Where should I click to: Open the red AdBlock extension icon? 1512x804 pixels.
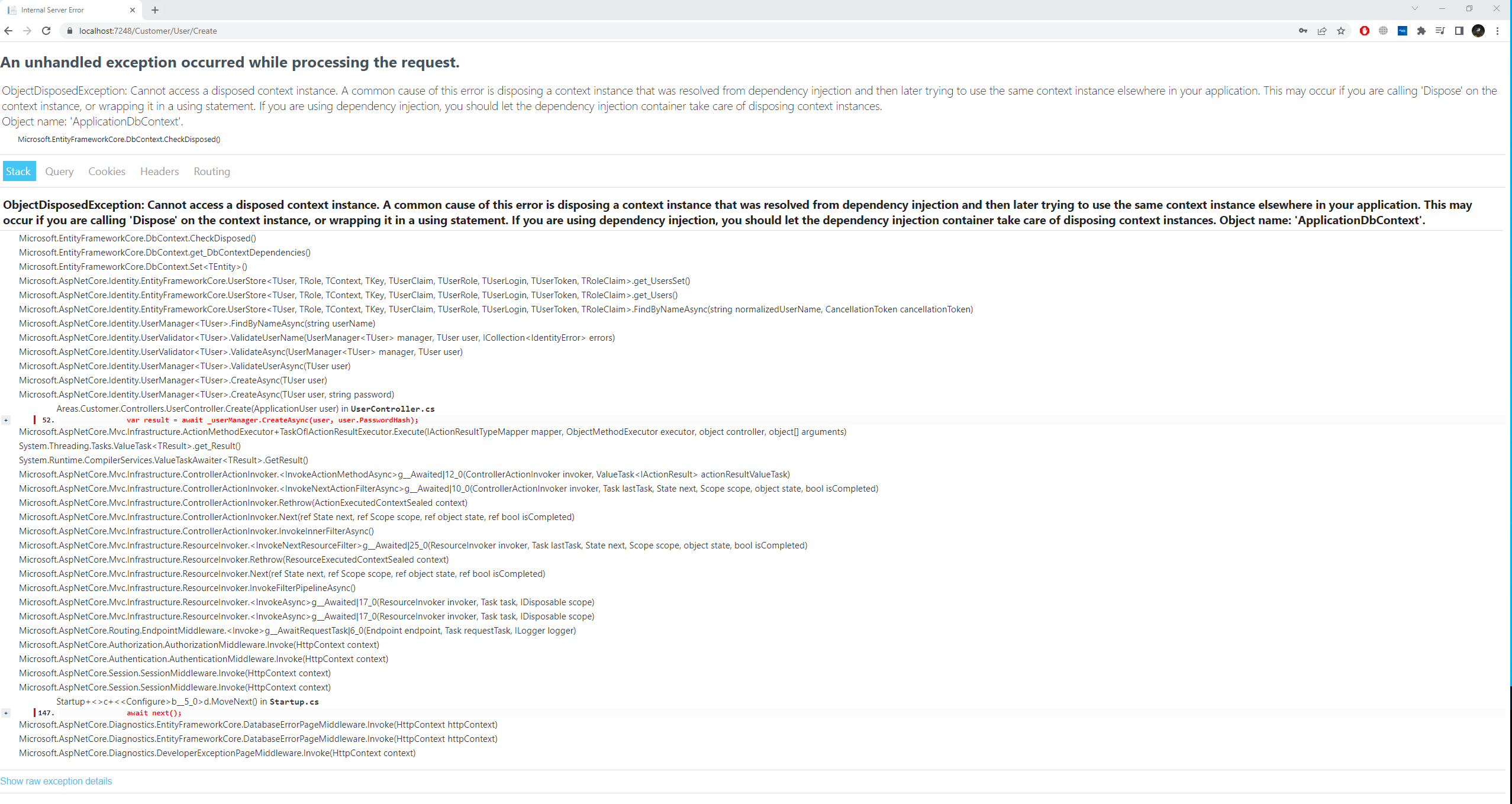[x=1365, y=31]
